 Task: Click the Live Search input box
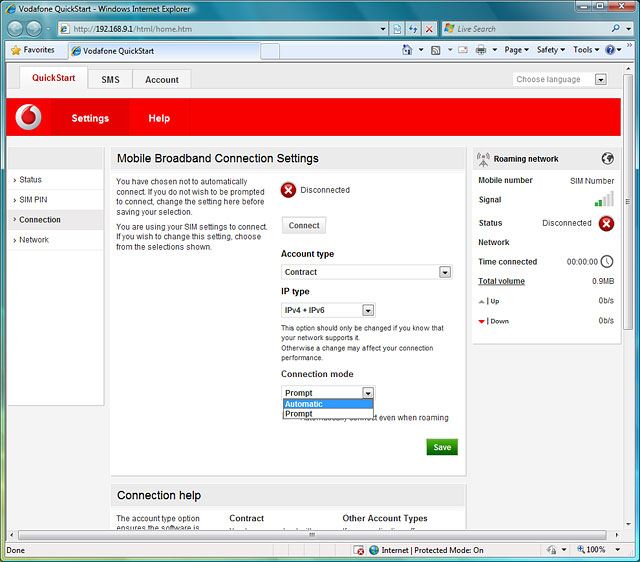point(529,29)
